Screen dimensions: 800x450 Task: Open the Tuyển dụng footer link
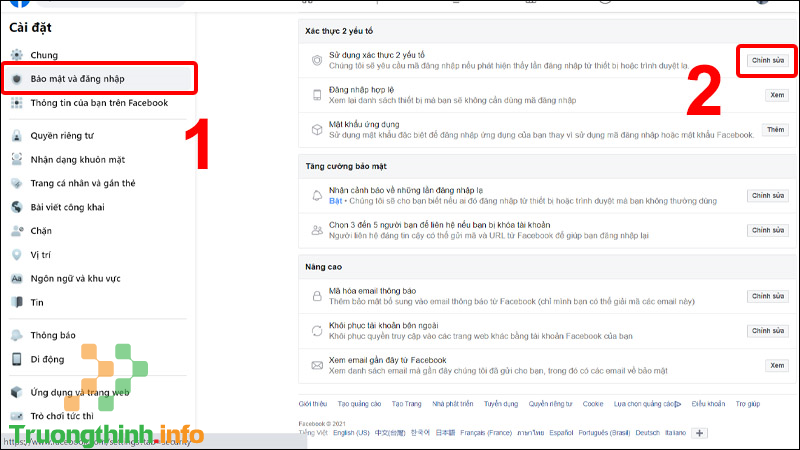501,404
